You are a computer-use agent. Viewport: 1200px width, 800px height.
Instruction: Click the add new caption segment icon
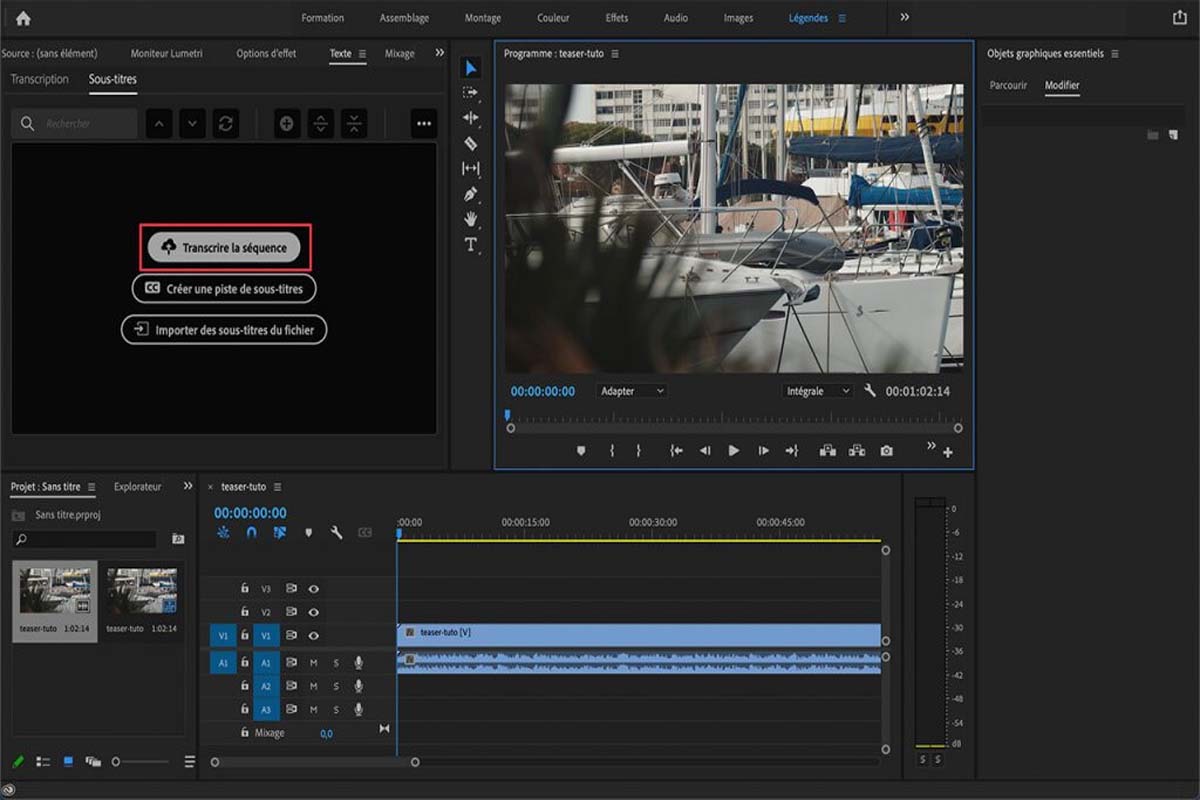(x=287, y=123)
